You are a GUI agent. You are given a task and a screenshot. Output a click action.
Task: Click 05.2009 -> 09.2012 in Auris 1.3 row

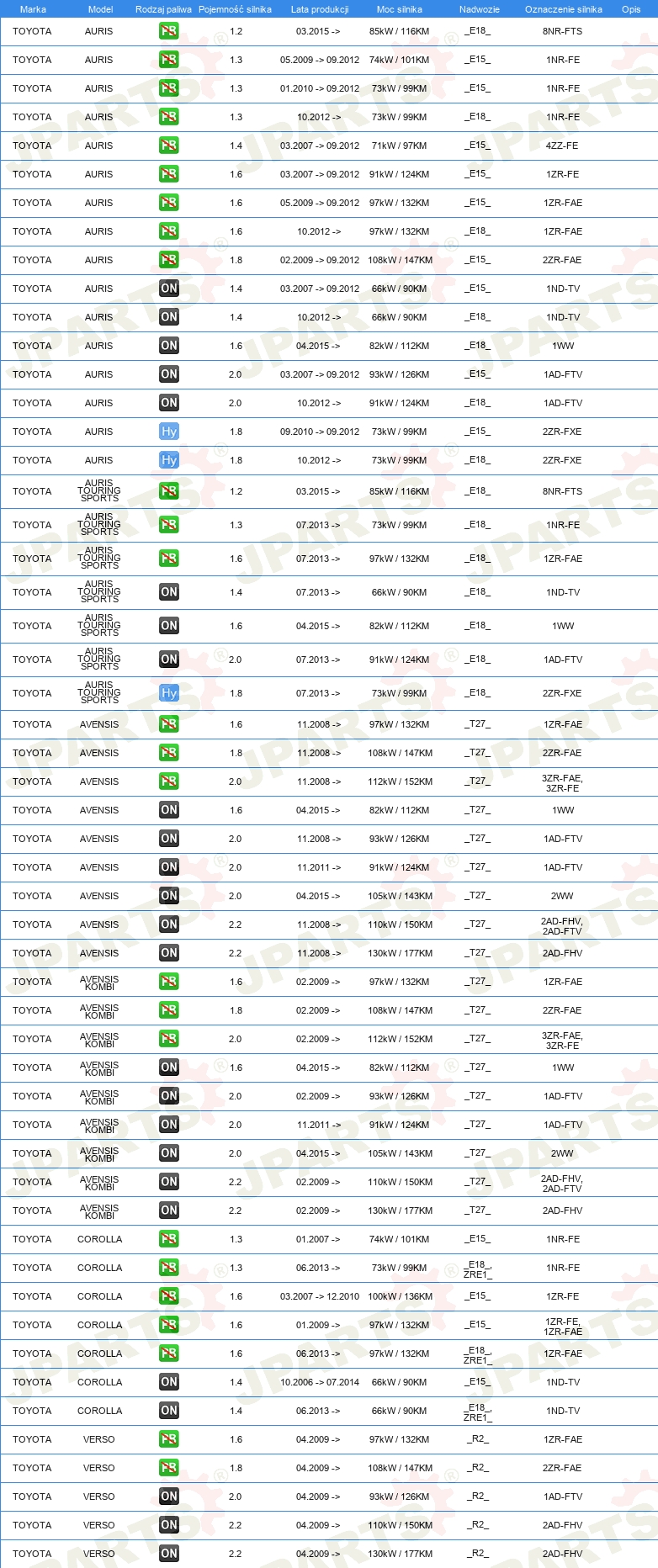pos(320,60)
